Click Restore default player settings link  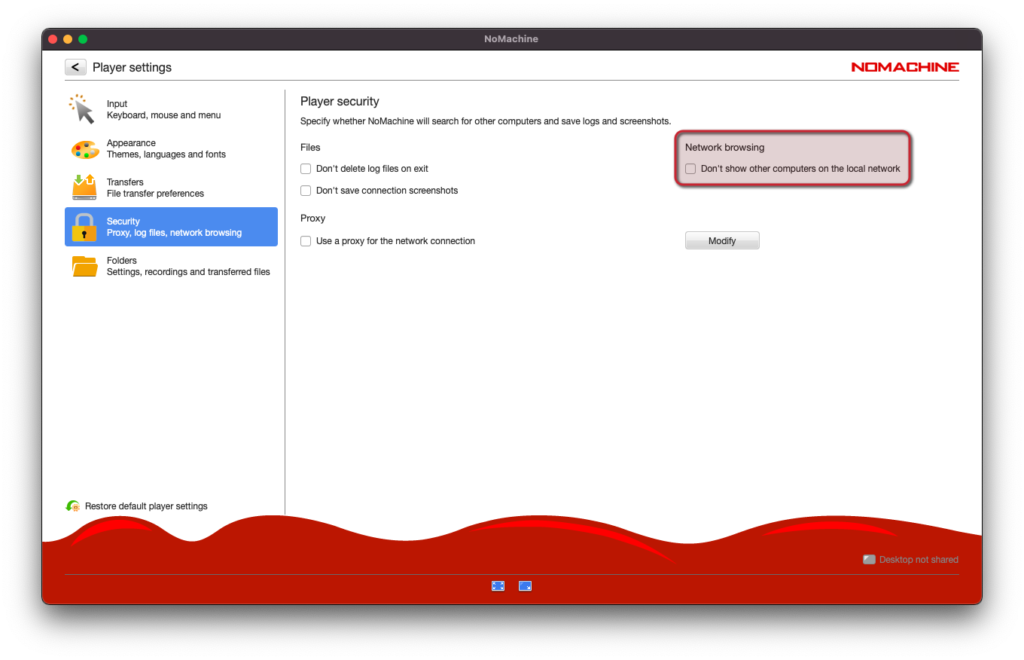coord(146,506)
